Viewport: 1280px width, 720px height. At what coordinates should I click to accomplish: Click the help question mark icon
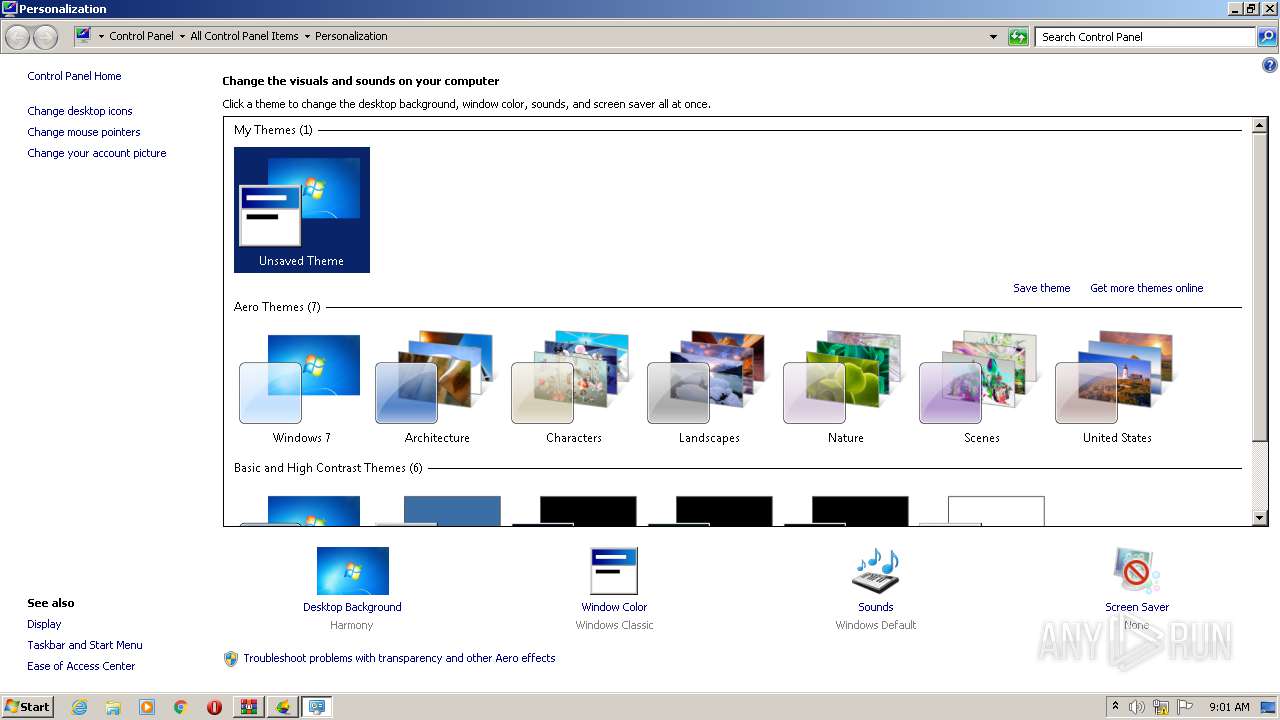1270,66
